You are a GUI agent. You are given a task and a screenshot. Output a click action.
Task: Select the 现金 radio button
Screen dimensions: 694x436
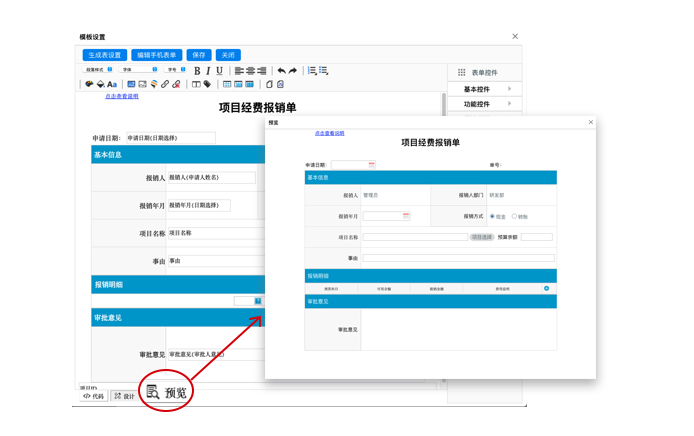(x=492, y=216)
